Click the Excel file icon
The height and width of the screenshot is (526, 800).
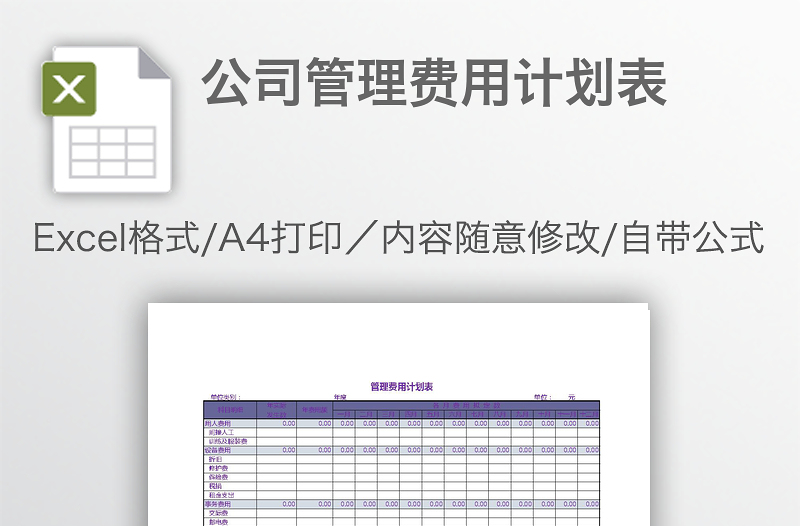105,119
